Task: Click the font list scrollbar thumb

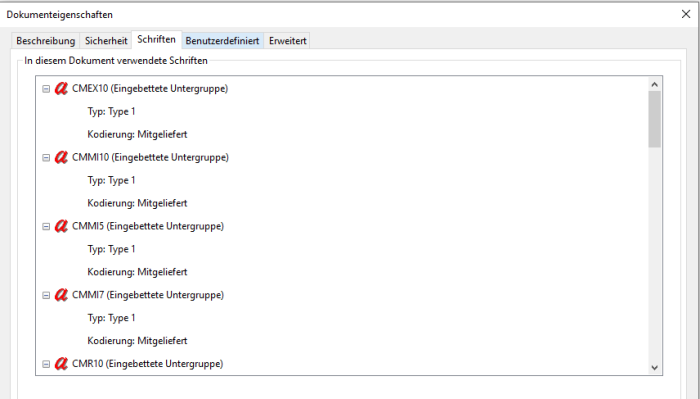Action: [x=654, y=119]
